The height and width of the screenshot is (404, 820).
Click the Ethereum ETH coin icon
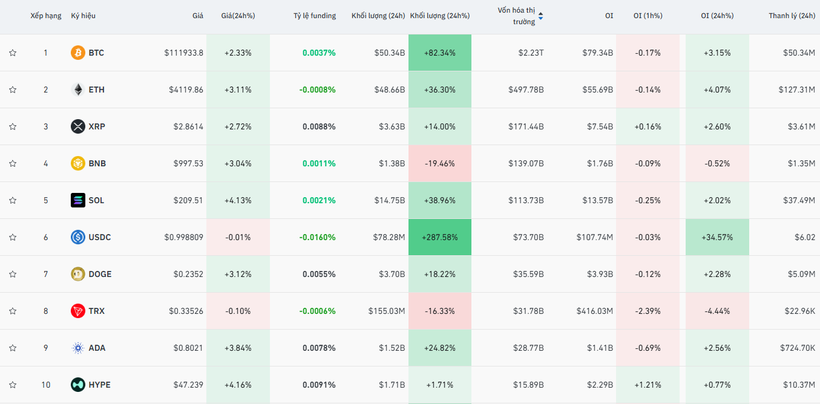(x=78, y=90)
